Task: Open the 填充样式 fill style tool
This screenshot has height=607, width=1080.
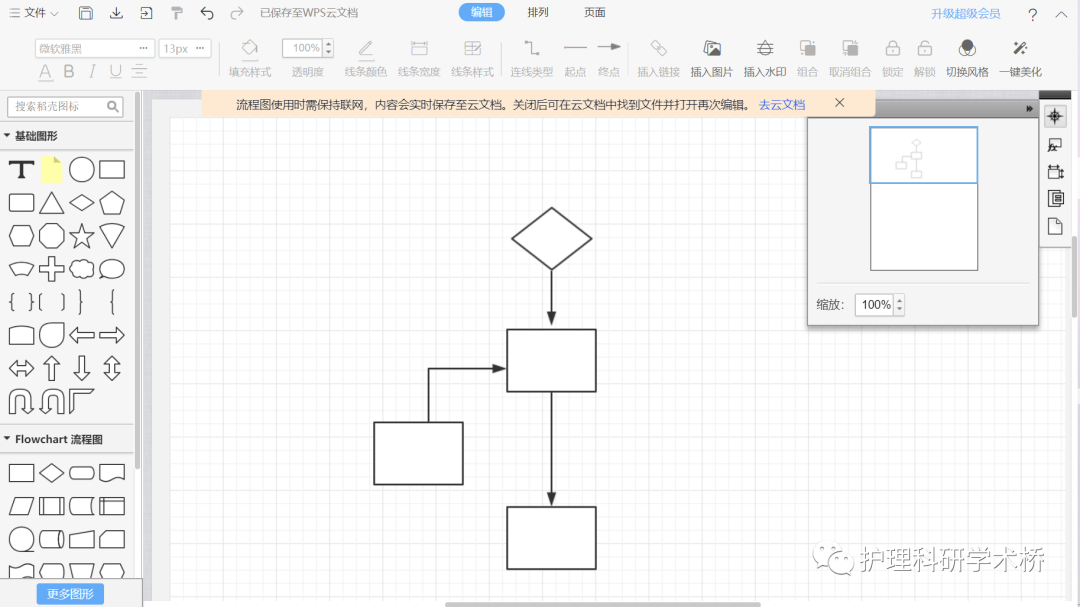Action: tap(249, 57)
